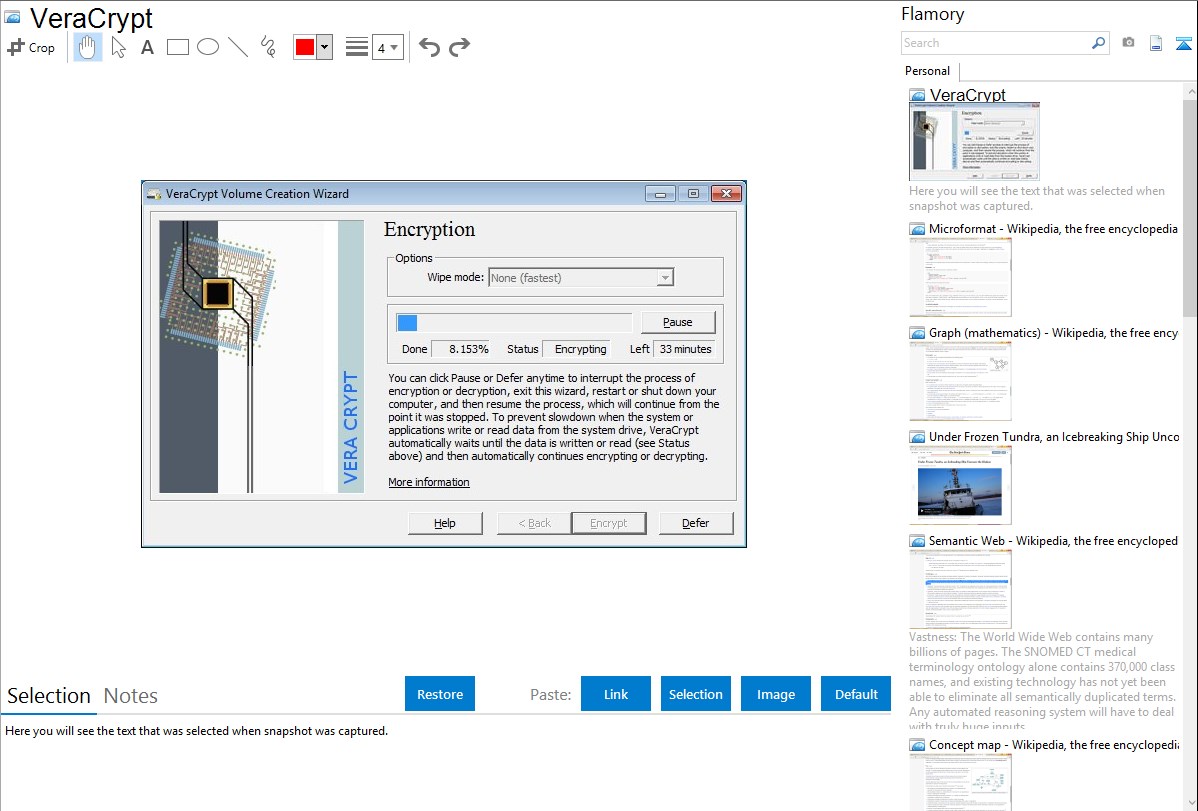The width and height of the screenshot is (1198, 811).
Task: Open the icebreaking ship photo thumbnail
Action: coord(960,485)
